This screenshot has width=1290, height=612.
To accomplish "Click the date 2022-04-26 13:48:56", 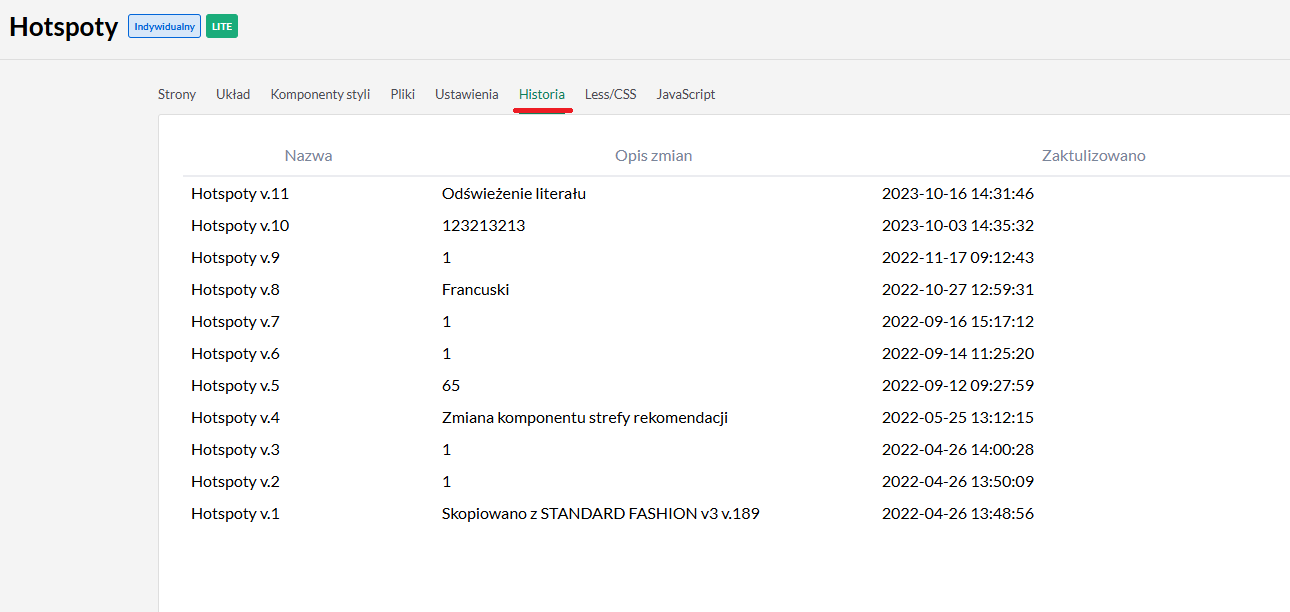I will 958,514.
